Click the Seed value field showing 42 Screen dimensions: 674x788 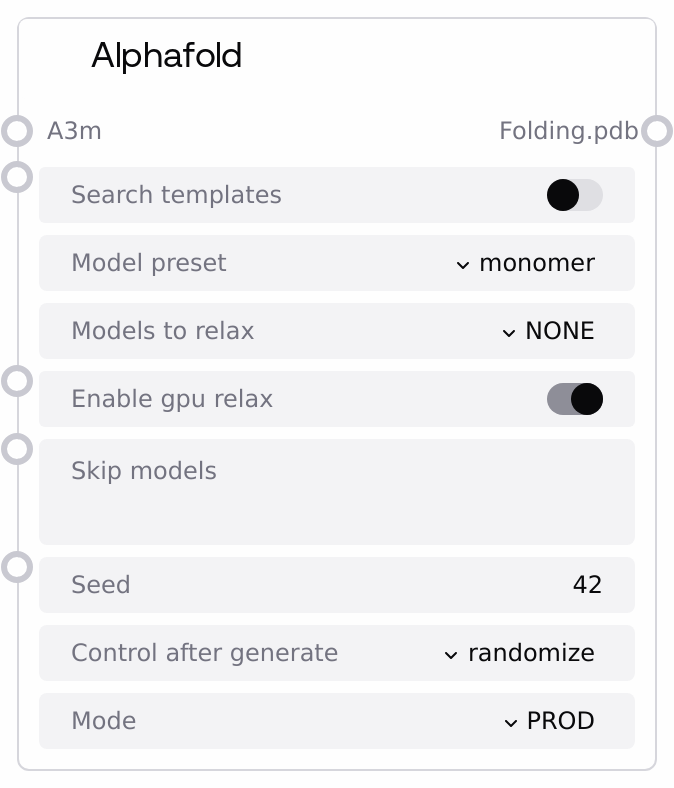[587, 585]
